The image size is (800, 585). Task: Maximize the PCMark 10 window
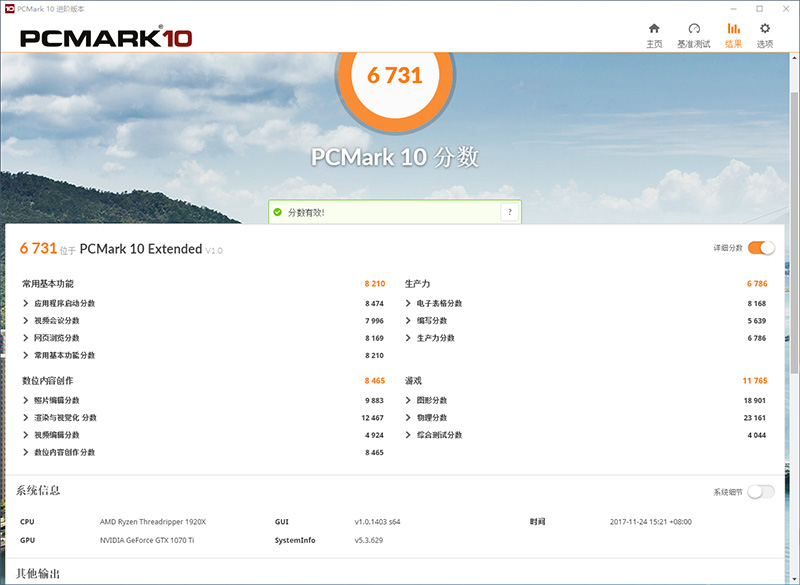[760, 9]
